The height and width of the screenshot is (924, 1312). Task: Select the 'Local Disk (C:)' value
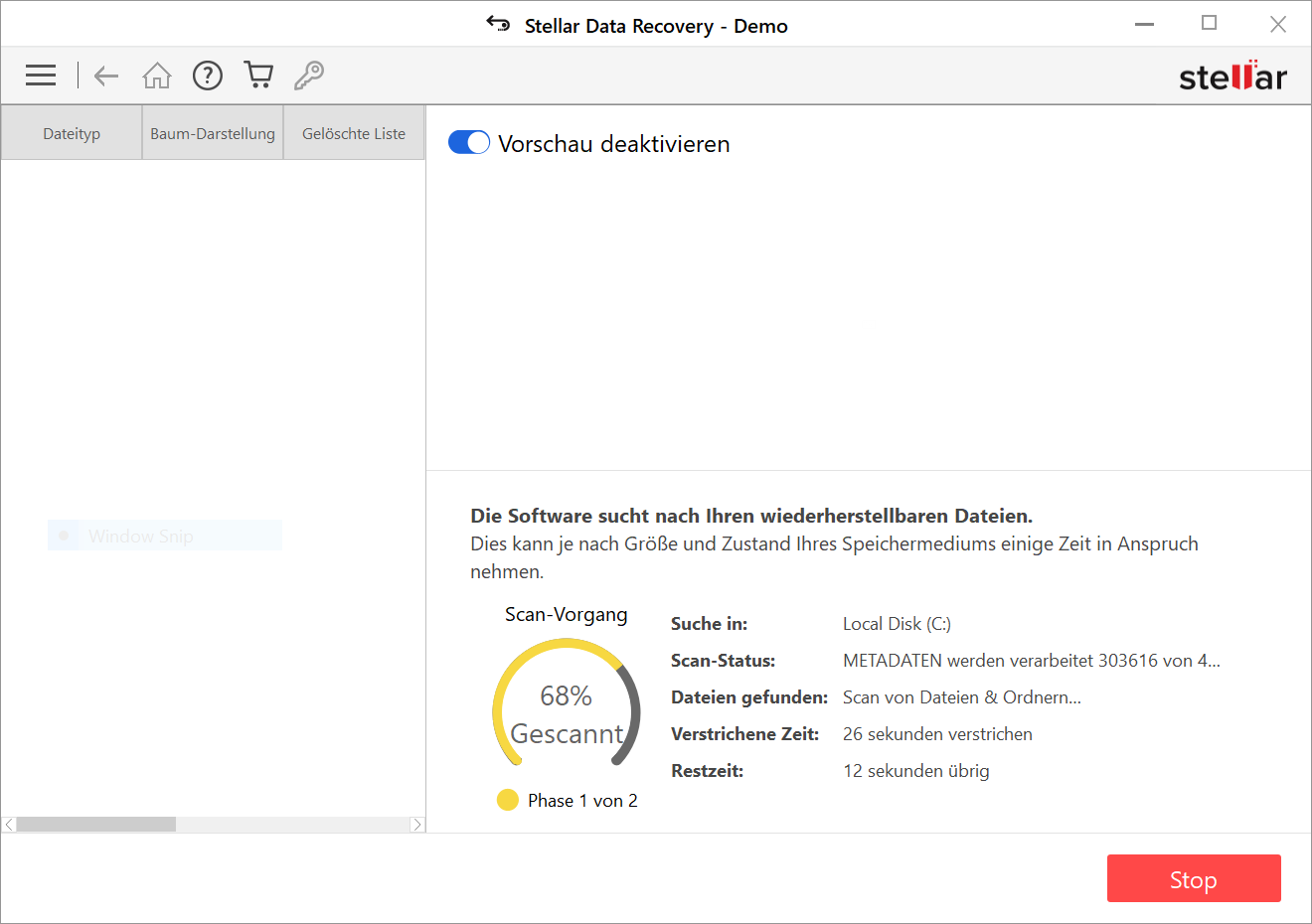pyautogui.click(x=897, y=624)
